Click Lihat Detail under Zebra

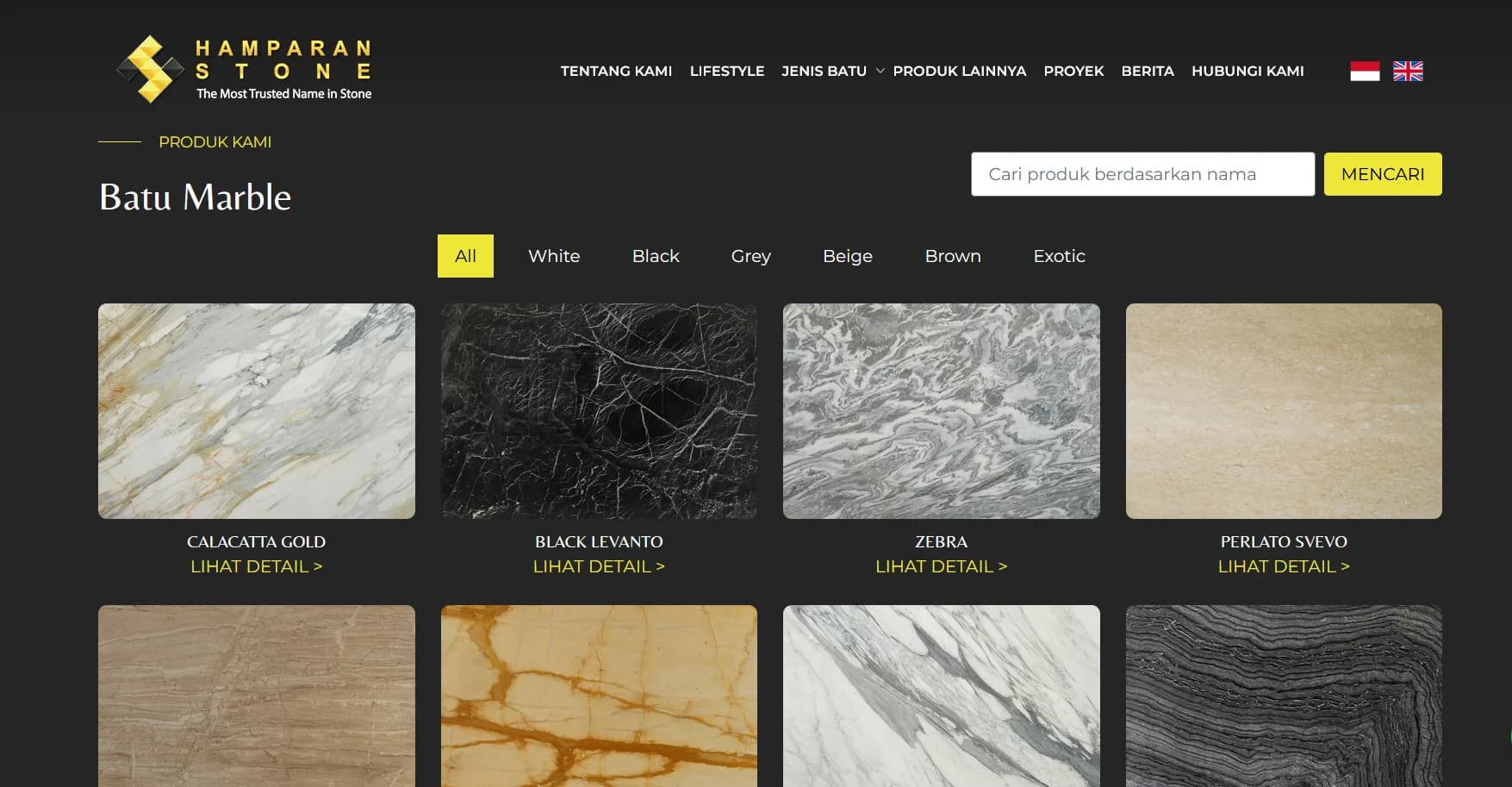[x=942, y=566]
